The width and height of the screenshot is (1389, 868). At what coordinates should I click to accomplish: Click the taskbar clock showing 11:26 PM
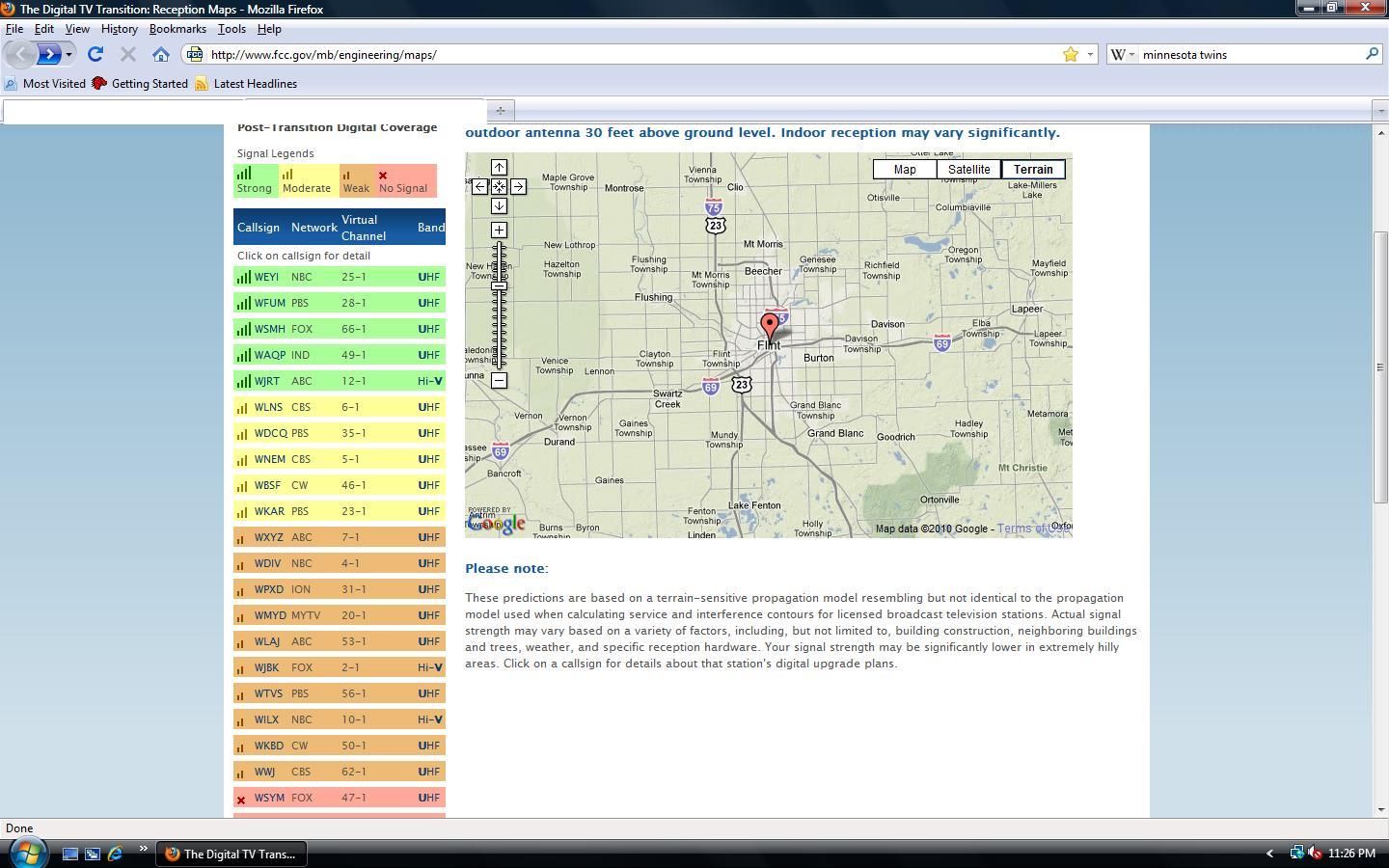(1351, 854)
